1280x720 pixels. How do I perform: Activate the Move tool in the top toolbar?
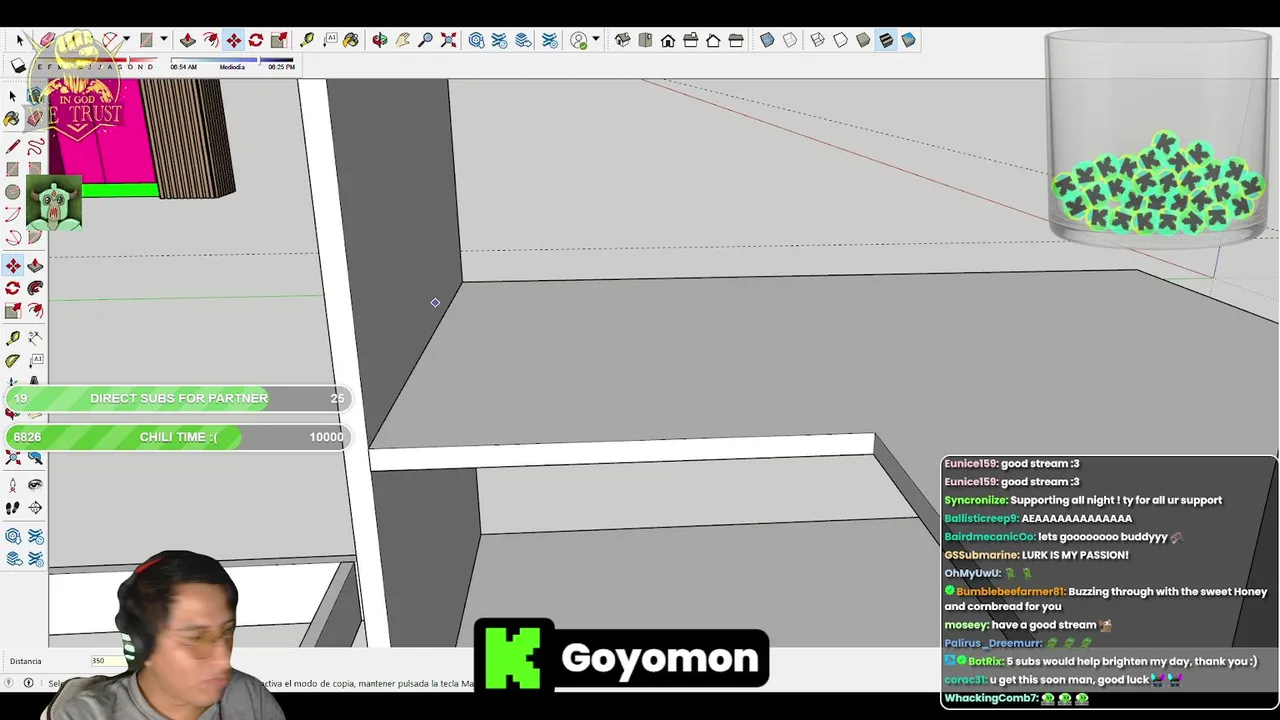pos(233,40)
